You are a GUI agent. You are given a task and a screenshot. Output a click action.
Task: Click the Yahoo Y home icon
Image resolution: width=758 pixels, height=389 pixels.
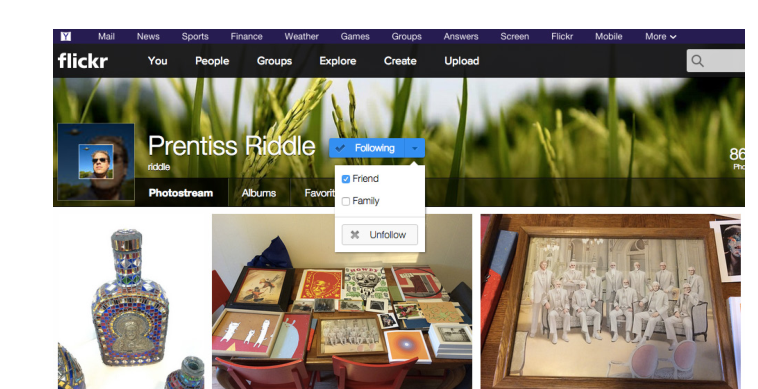pyautogui.click(x=66, y=36)
